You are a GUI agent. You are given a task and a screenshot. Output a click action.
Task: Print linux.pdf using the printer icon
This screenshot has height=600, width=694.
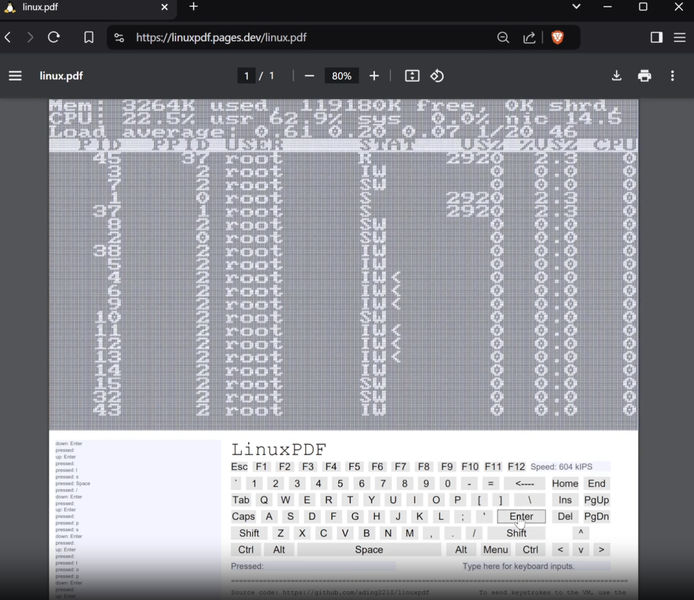[644, 76]
